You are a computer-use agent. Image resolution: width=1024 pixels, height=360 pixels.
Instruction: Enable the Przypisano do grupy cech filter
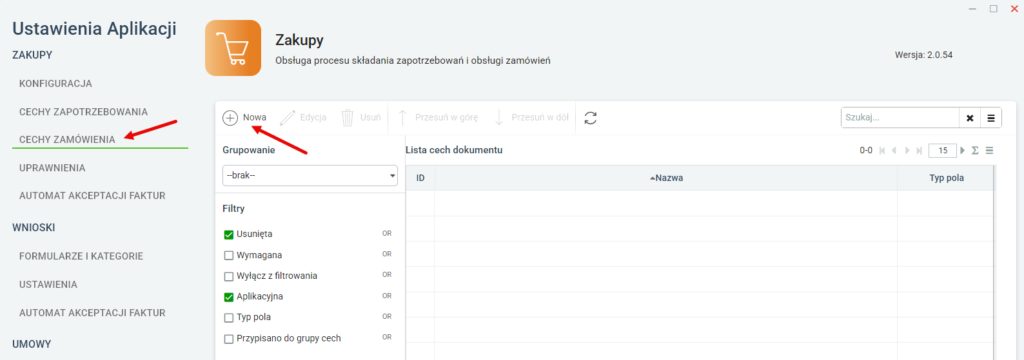pyautogui.click(x=229, y=338)
